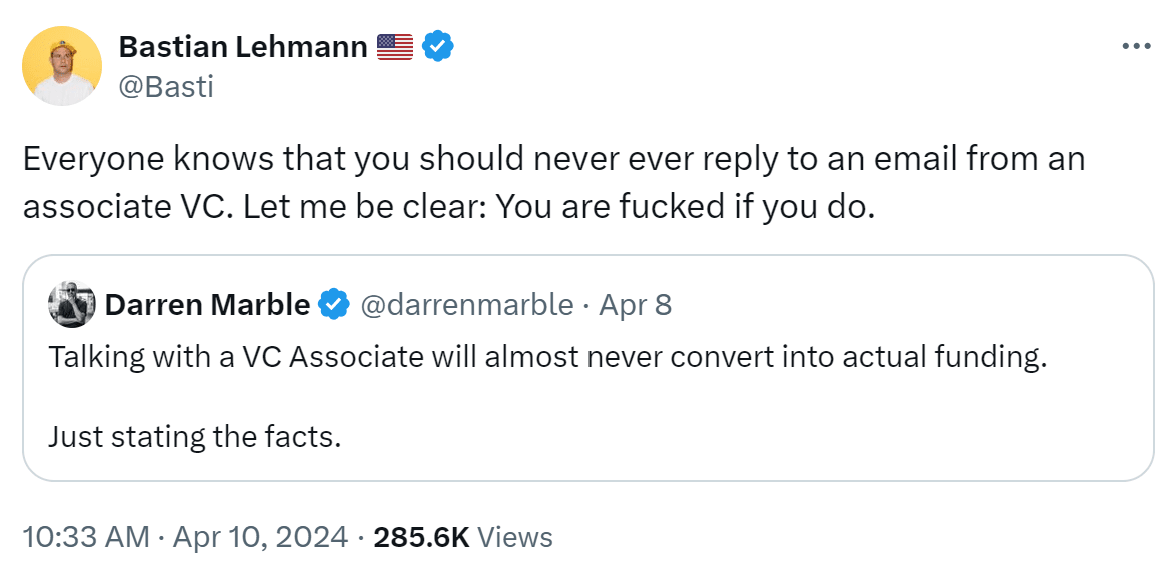Click Bastian Lehmann's blue verified badge
This screenshot has height=566, width=1174.
click(x=437, y=46)
